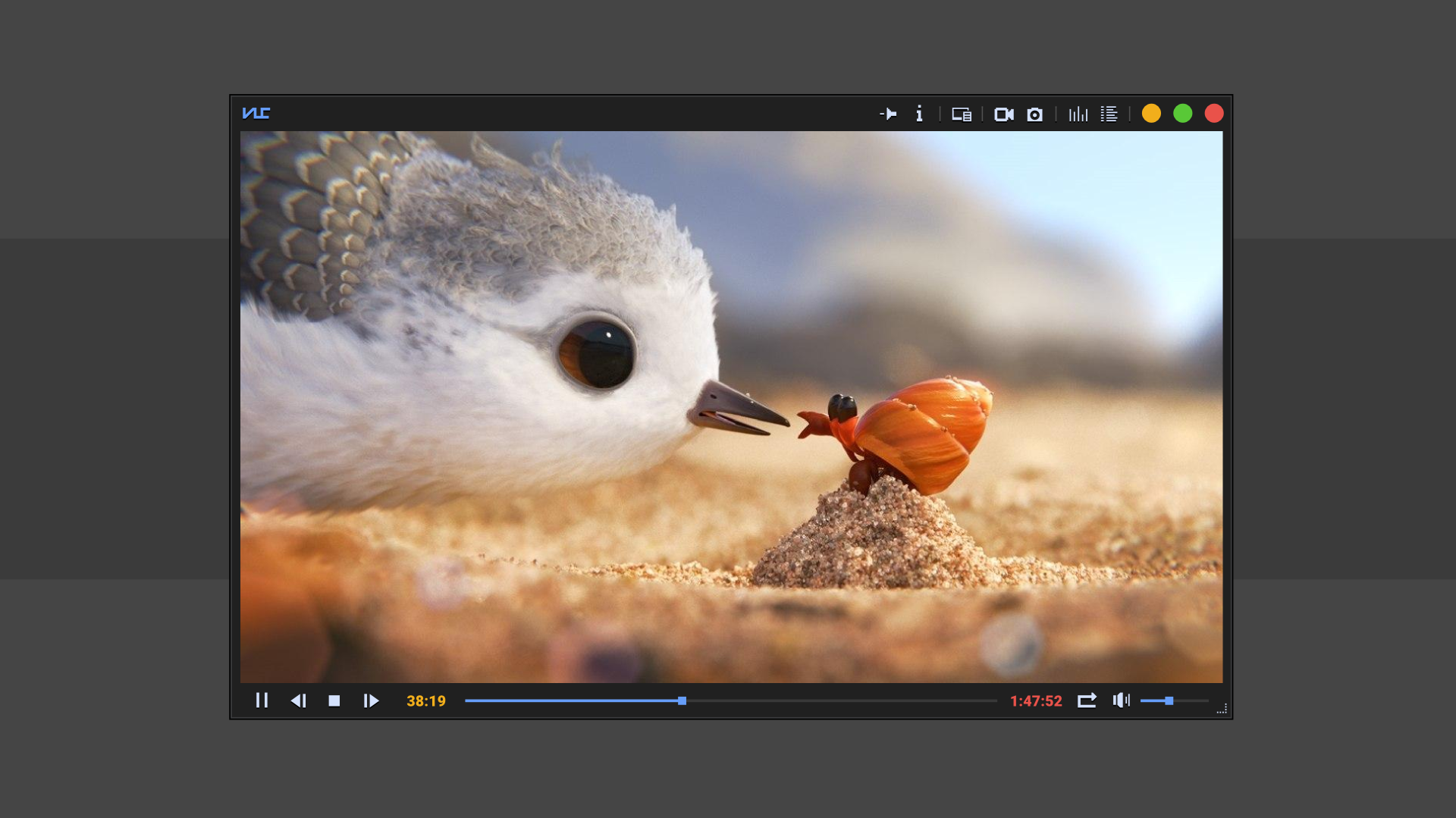Image resolution: width=1456 pixels, height=818 pixels.
Task: Click midway on the seek bar
Action: [736, 700]
